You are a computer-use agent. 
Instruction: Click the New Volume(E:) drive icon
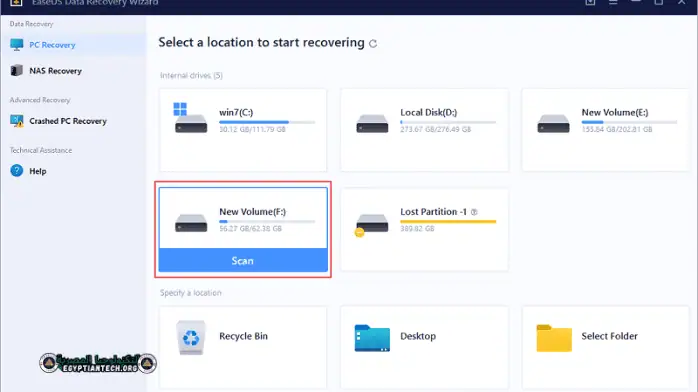point(553,123)
